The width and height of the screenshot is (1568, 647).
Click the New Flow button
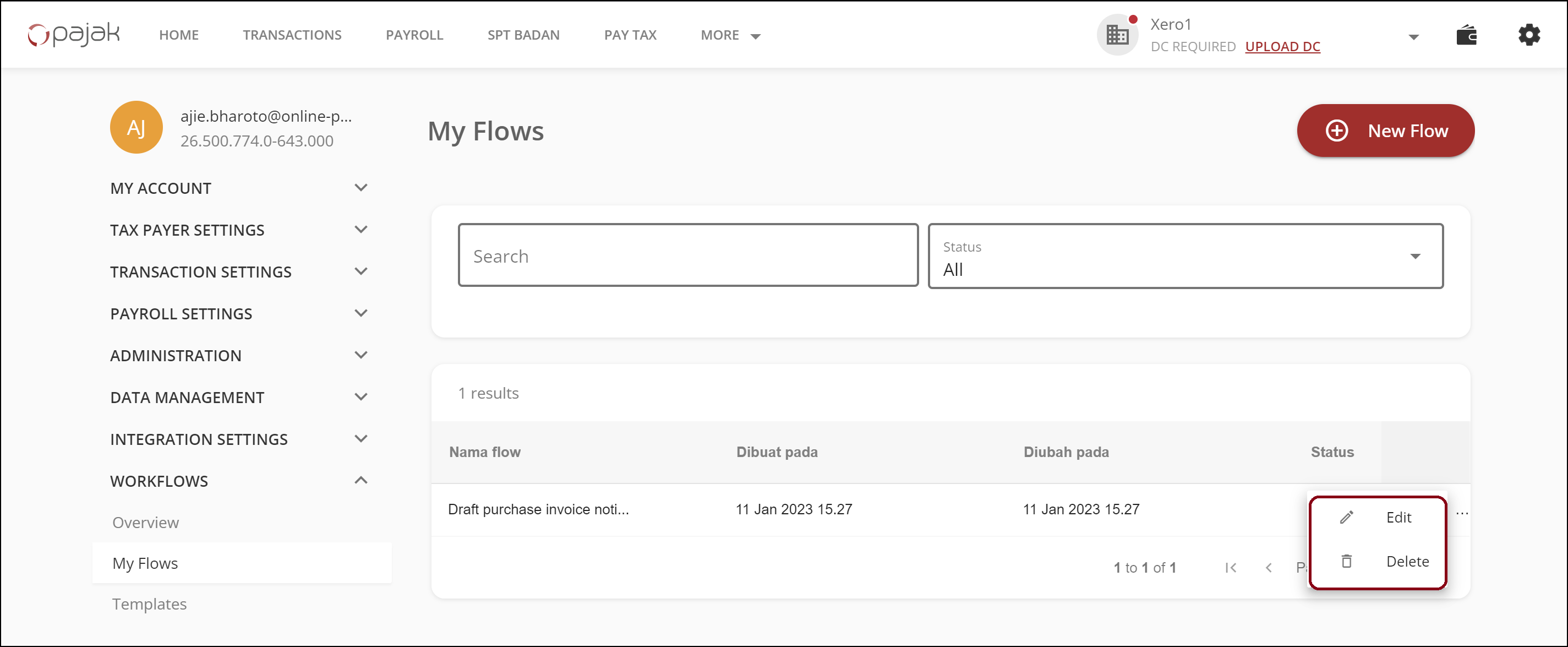(x=1385, y=131)
